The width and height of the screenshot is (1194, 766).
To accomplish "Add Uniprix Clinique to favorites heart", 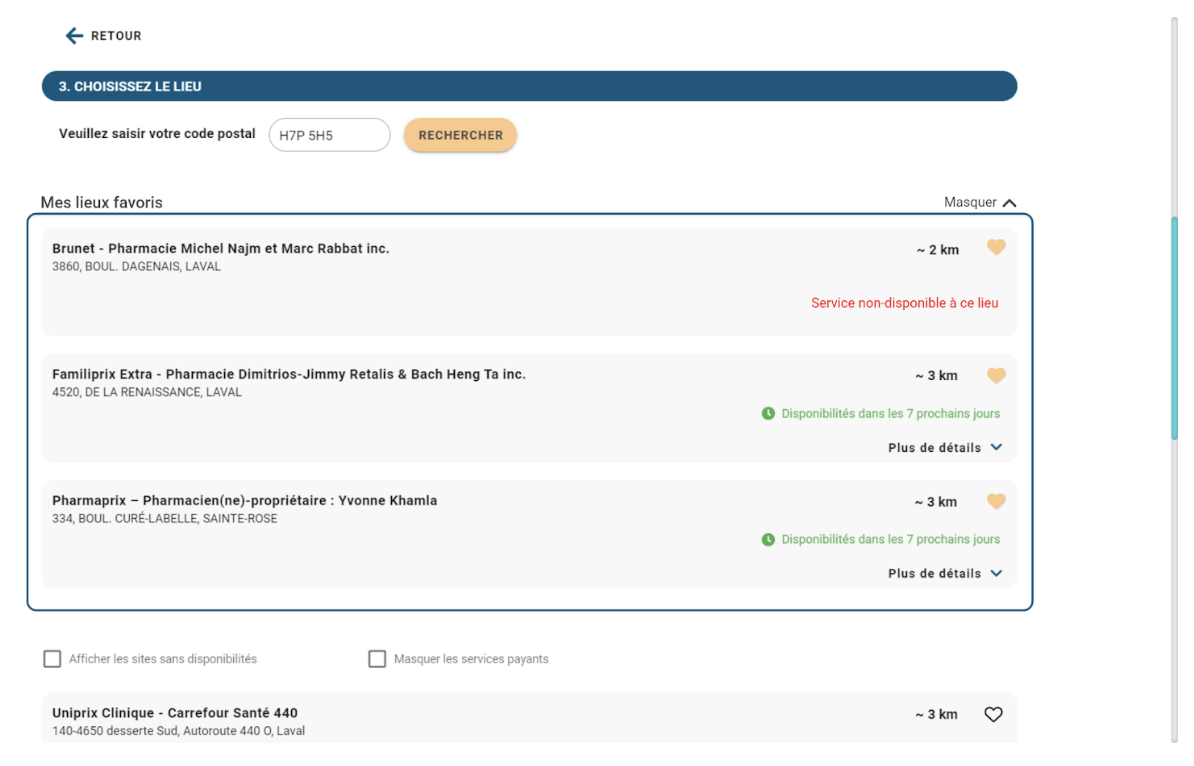I will coord(993,714).
